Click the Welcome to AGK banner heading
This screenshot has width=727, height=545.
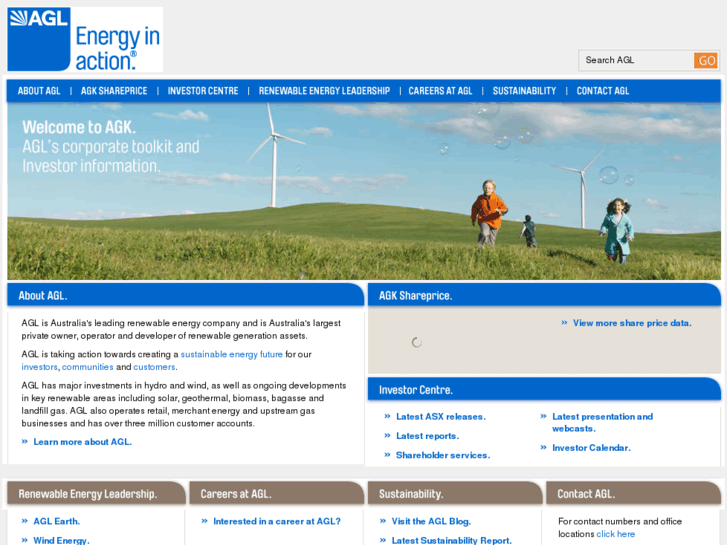click(x=79, y=127)
